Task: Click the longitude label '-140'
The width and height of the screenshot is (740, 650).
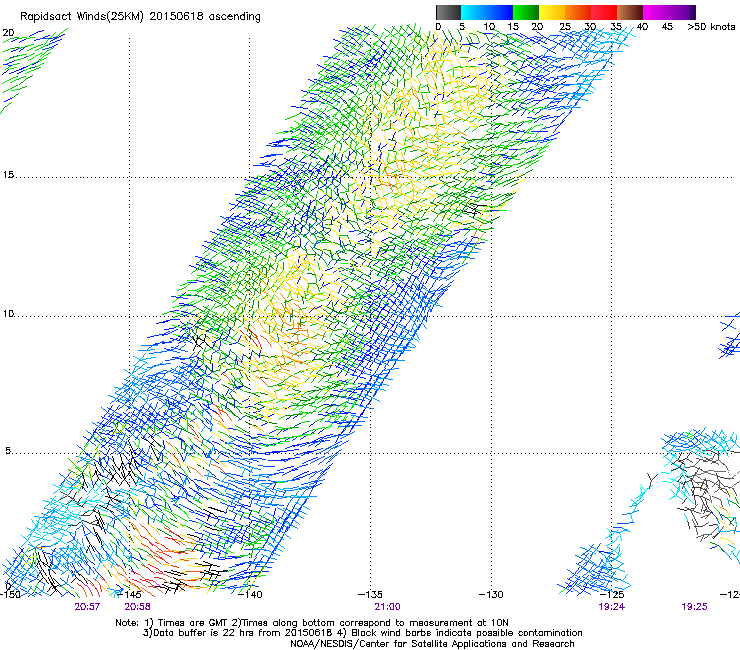Action: click(x=250, y=594)
